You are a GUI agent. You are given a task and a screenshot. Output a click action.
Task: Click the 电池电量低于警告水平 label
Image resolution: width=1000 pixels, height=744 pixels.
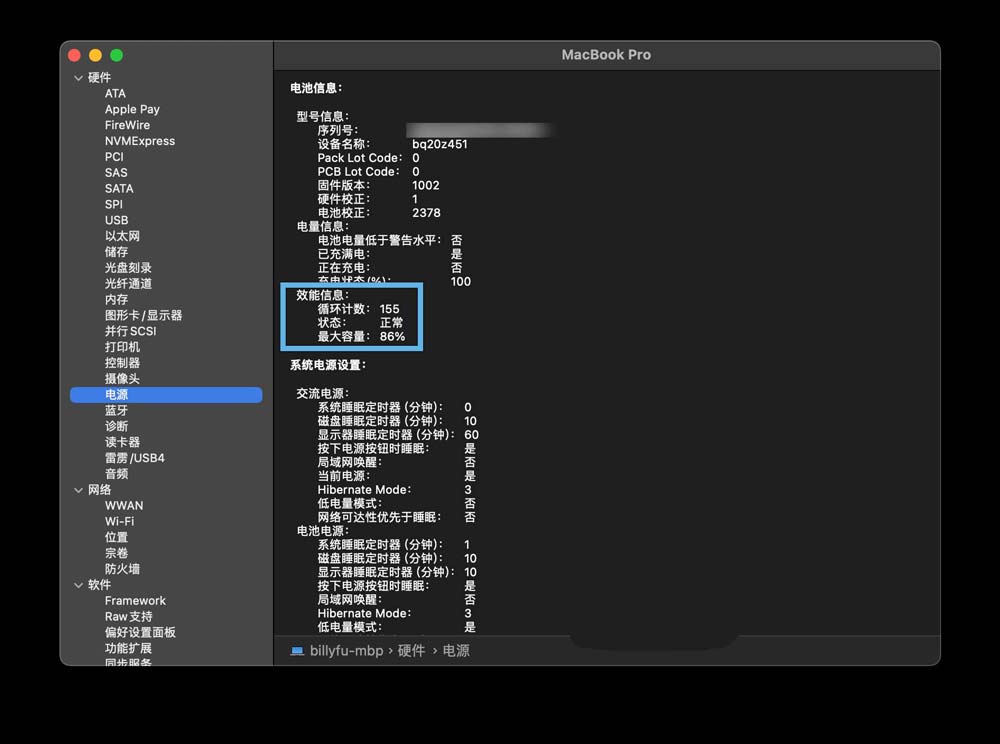pyautogui.click(x=380, y=240)
